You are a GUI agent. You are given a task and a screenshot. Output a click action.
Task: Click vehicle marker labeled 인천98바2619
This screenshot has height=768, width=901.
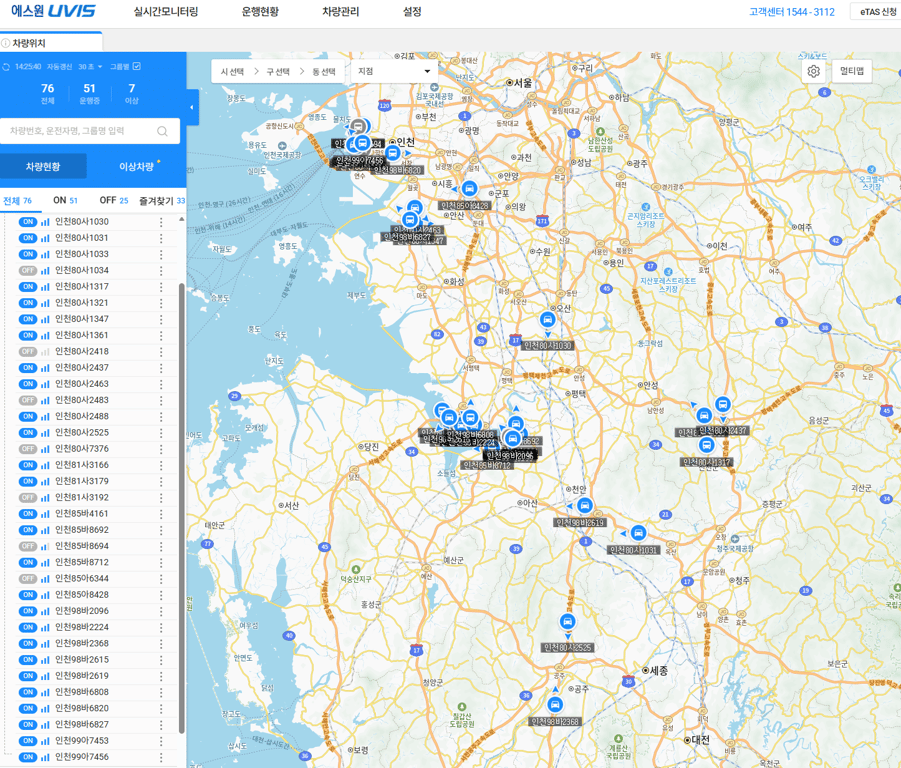(585, 507)
